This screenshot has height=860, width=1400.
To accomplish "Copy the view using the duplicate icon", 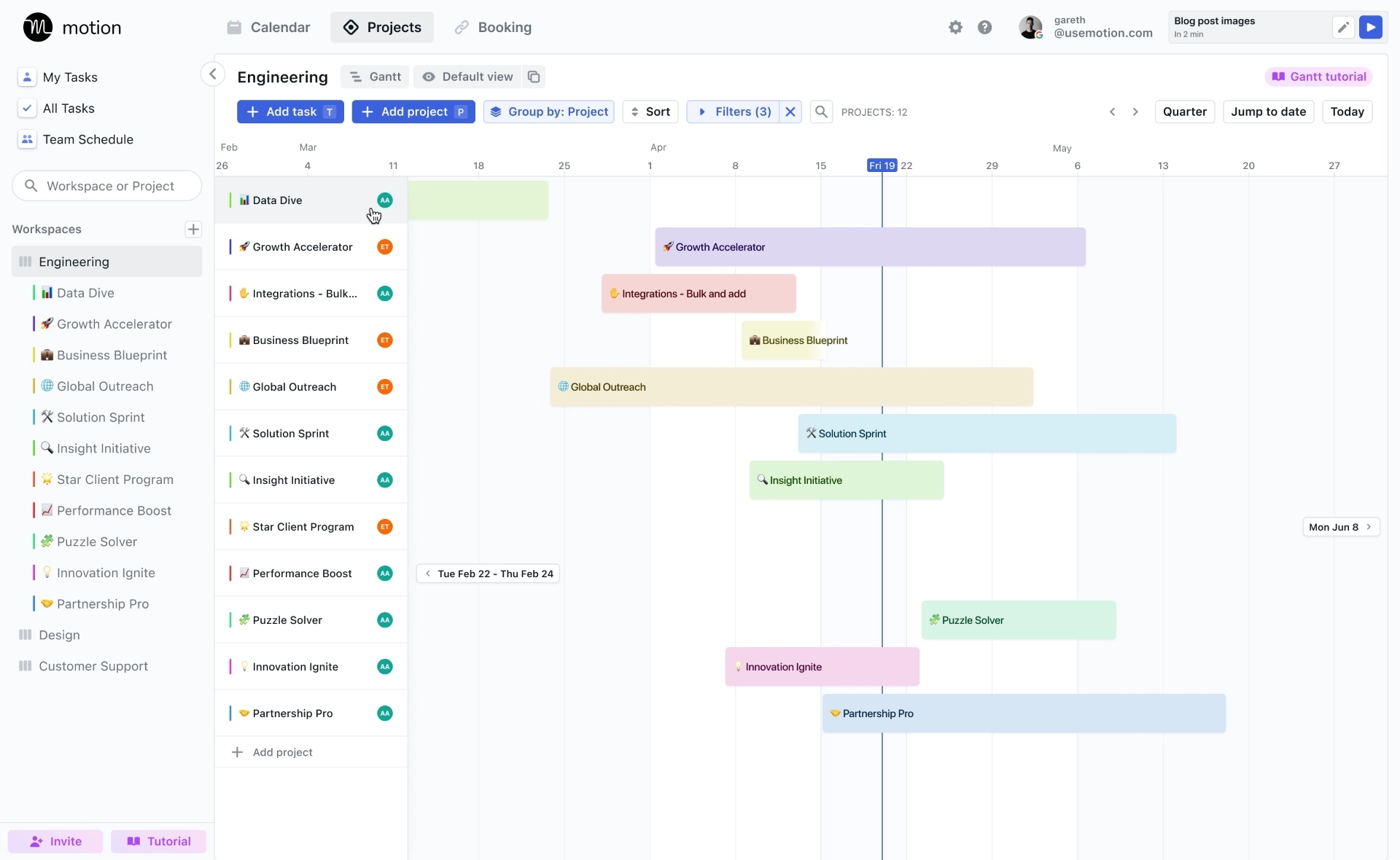I will pos(534,77).
